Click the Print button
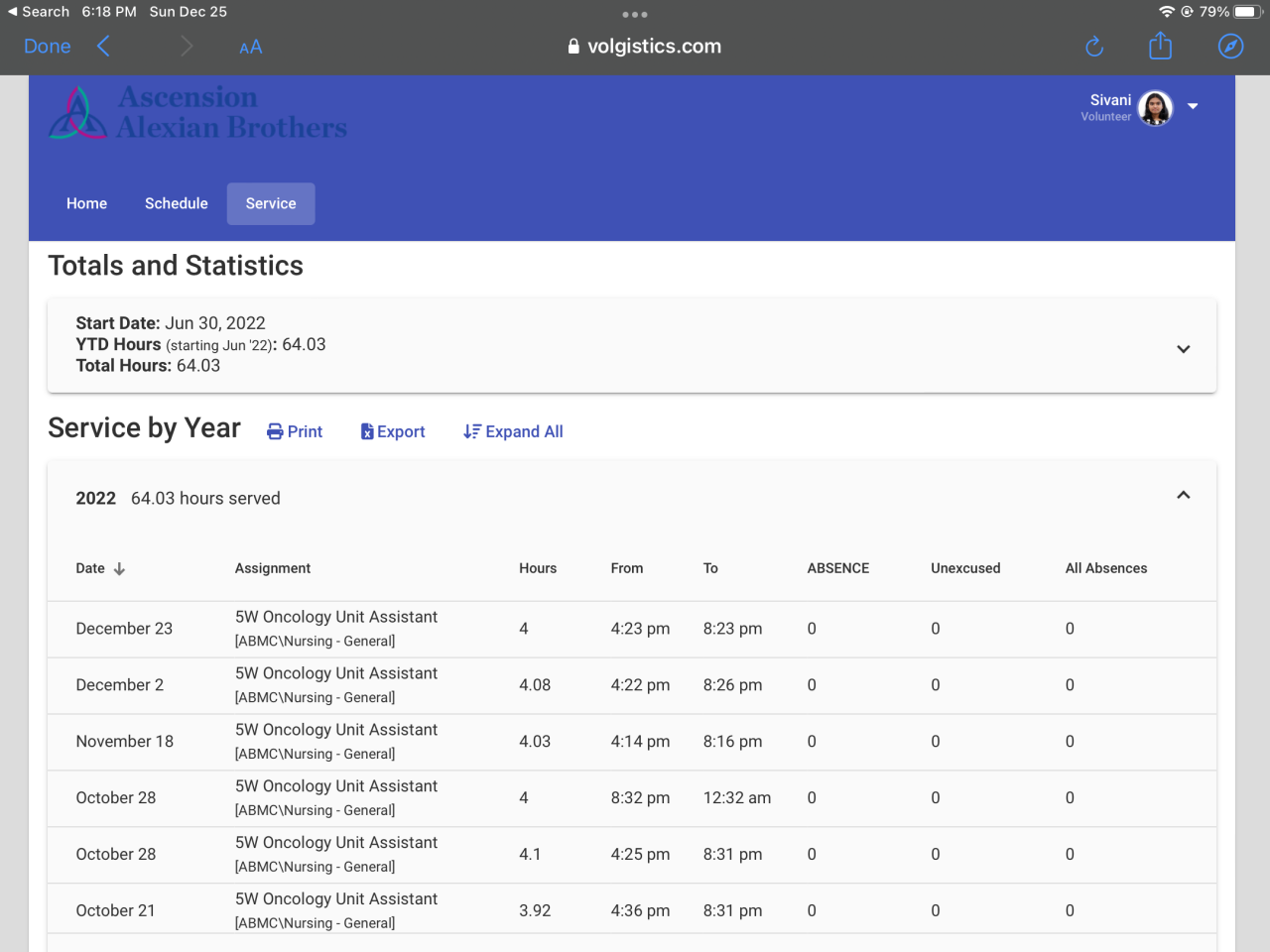Image resolution: width=1270 pixels, height=952 pixels. 295,431
